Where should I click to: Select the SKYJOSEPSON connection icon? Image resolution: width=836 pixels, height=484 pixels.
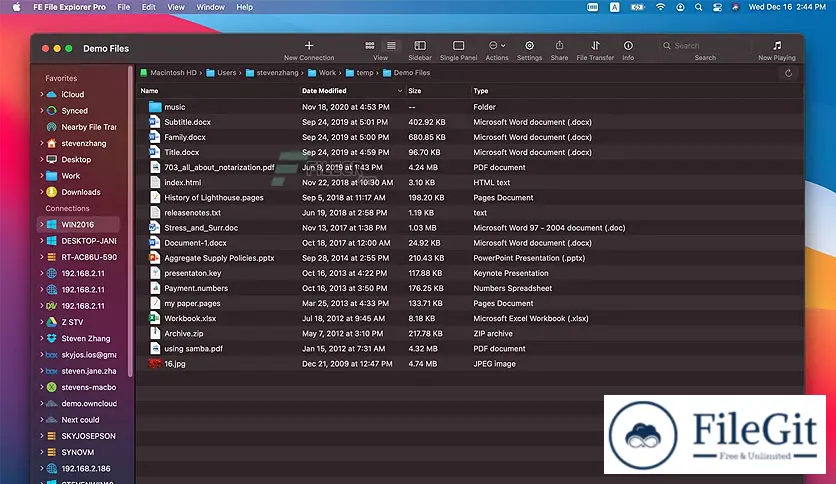pos(52,436)
